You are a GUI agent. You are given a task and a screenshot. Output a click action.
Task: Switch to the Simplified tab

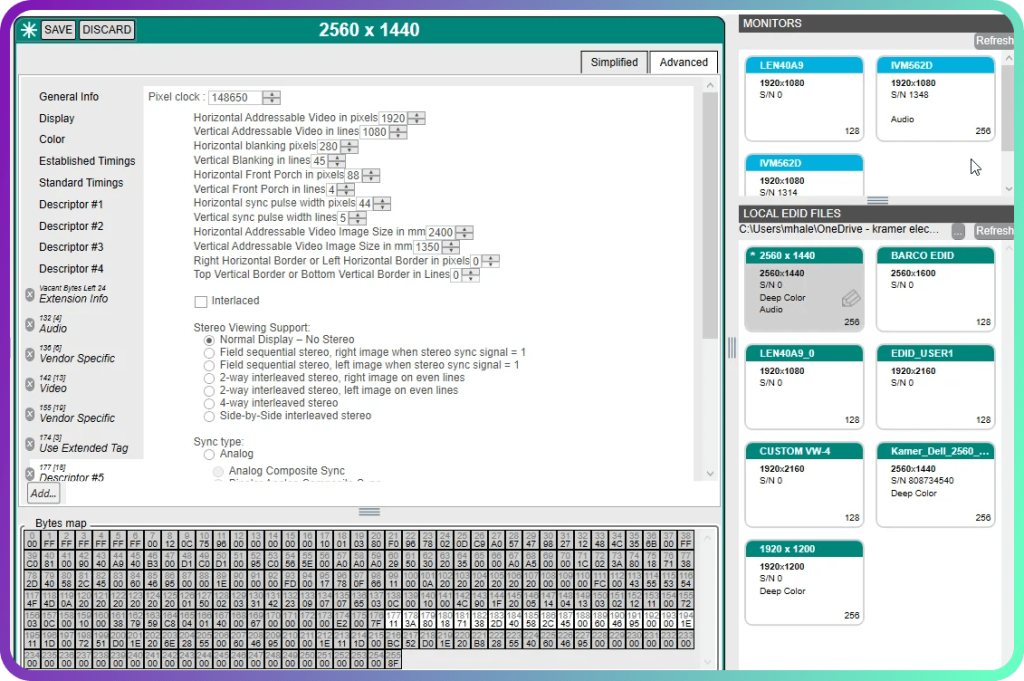[614, 62]
